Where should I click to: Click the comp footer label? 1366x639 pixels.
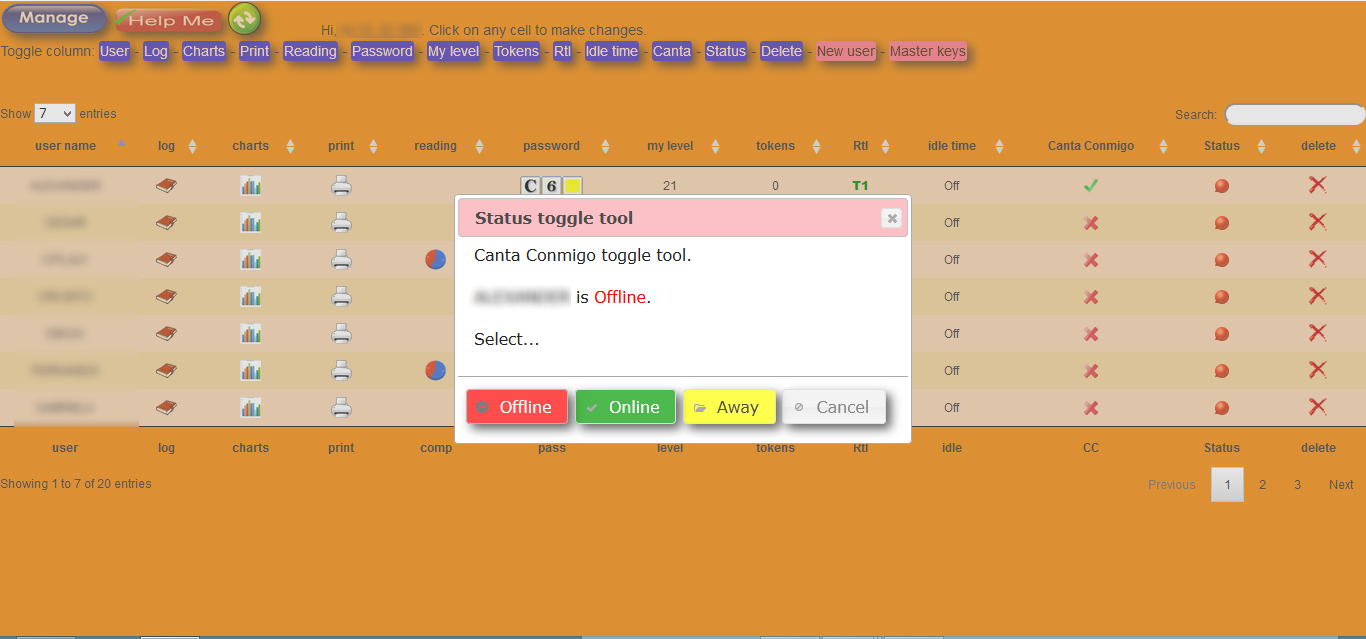(x=436, y=448)
